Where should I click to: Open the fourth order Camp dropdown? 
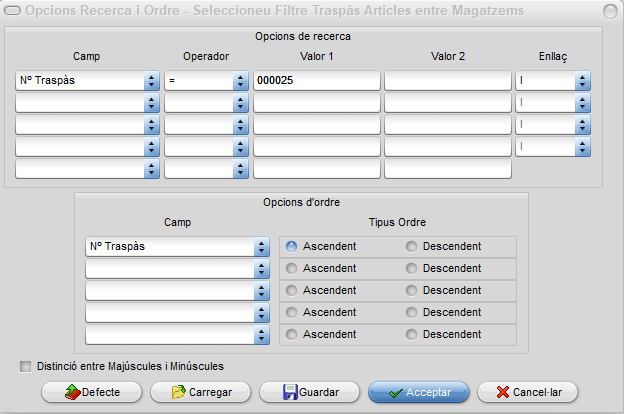177,312
